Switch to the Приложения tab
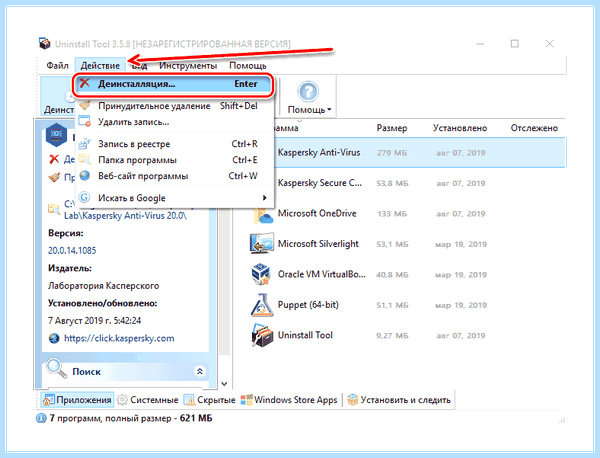The height and width of the screenshot is (458, 600). (x=77, y=400)
